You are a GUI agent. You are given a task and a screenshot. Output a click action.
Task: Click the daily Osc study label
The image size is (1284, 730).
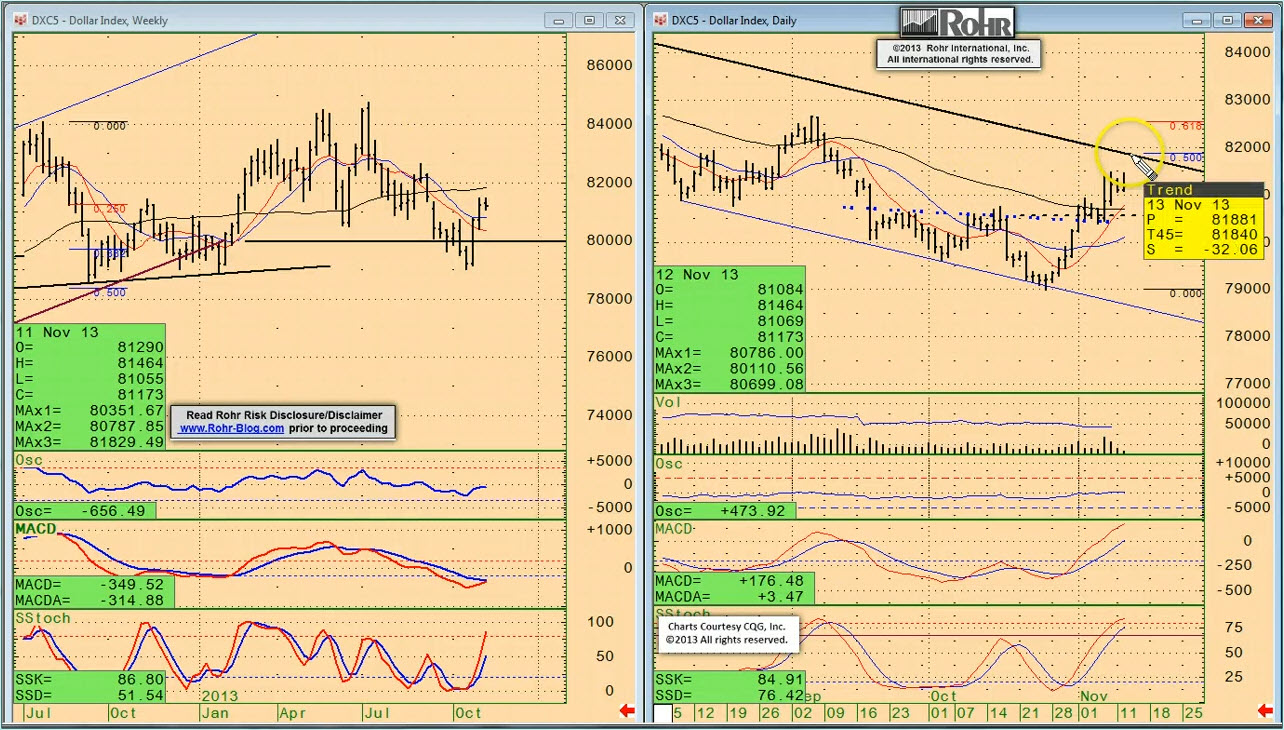coord(668,464)
